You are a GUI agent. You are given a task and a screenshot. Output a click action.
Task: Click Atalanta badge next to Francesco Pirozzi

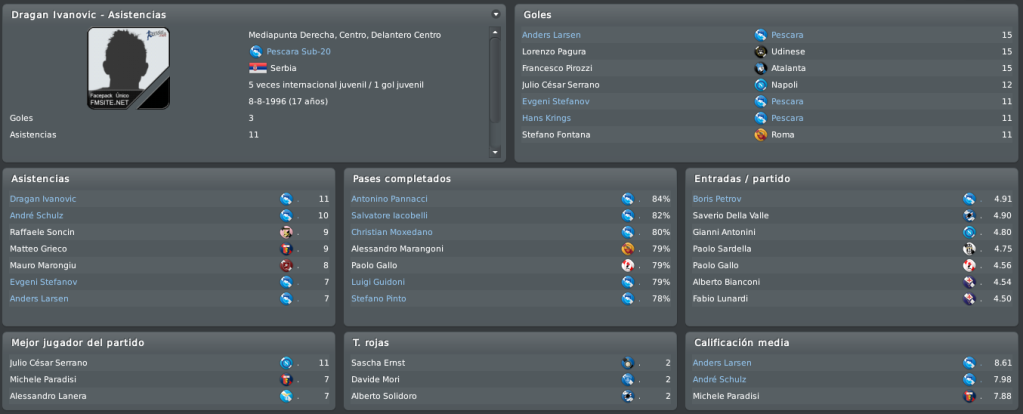(760, 68)
